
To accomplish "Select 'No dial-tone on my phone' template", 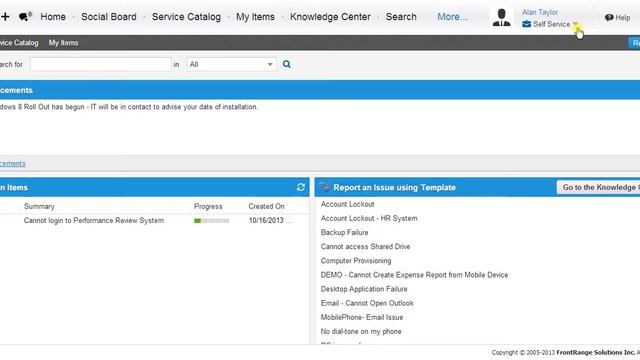I will pyautogui.click(x=361, y=331).
